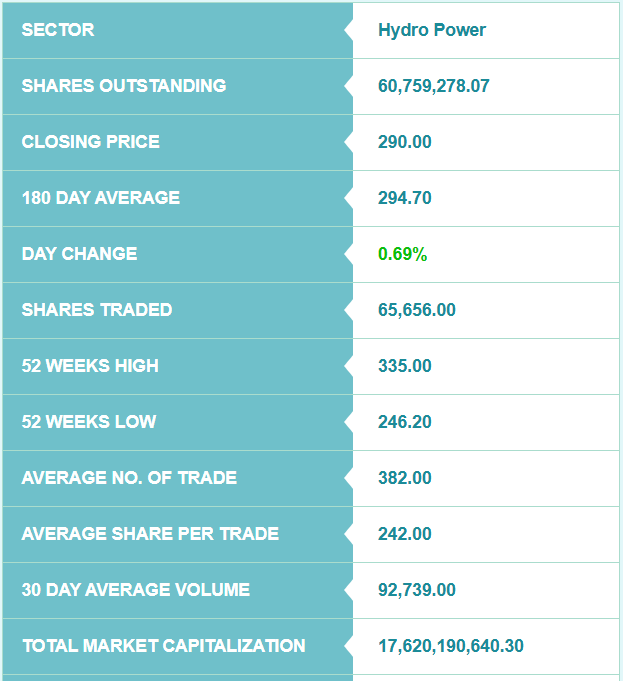
Task: Click the 180 DAY AVERAGE label
Action: pos(101,198)
